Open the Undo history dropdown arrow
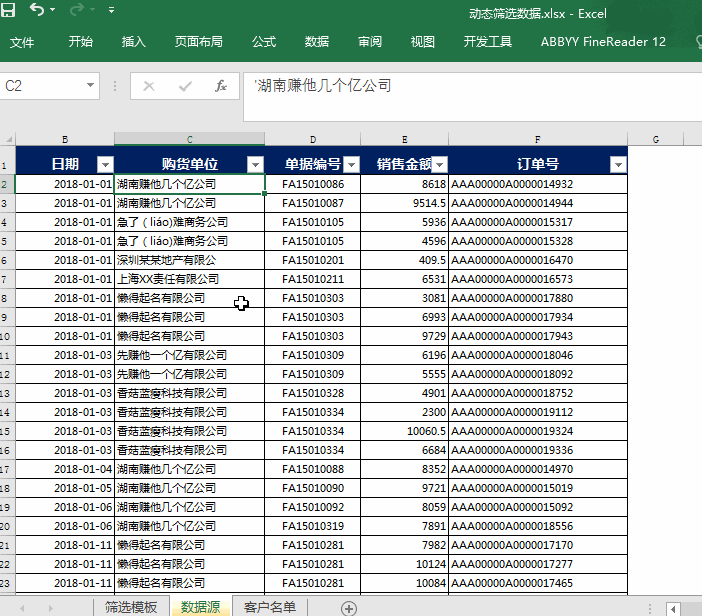The image size is (702, 616). 53,9
